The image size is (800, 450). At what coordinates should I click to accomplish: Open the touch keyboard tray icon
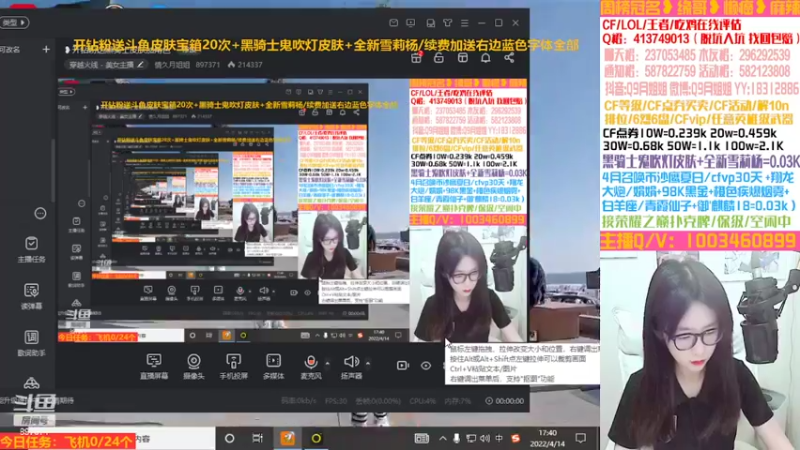point(421,438)
